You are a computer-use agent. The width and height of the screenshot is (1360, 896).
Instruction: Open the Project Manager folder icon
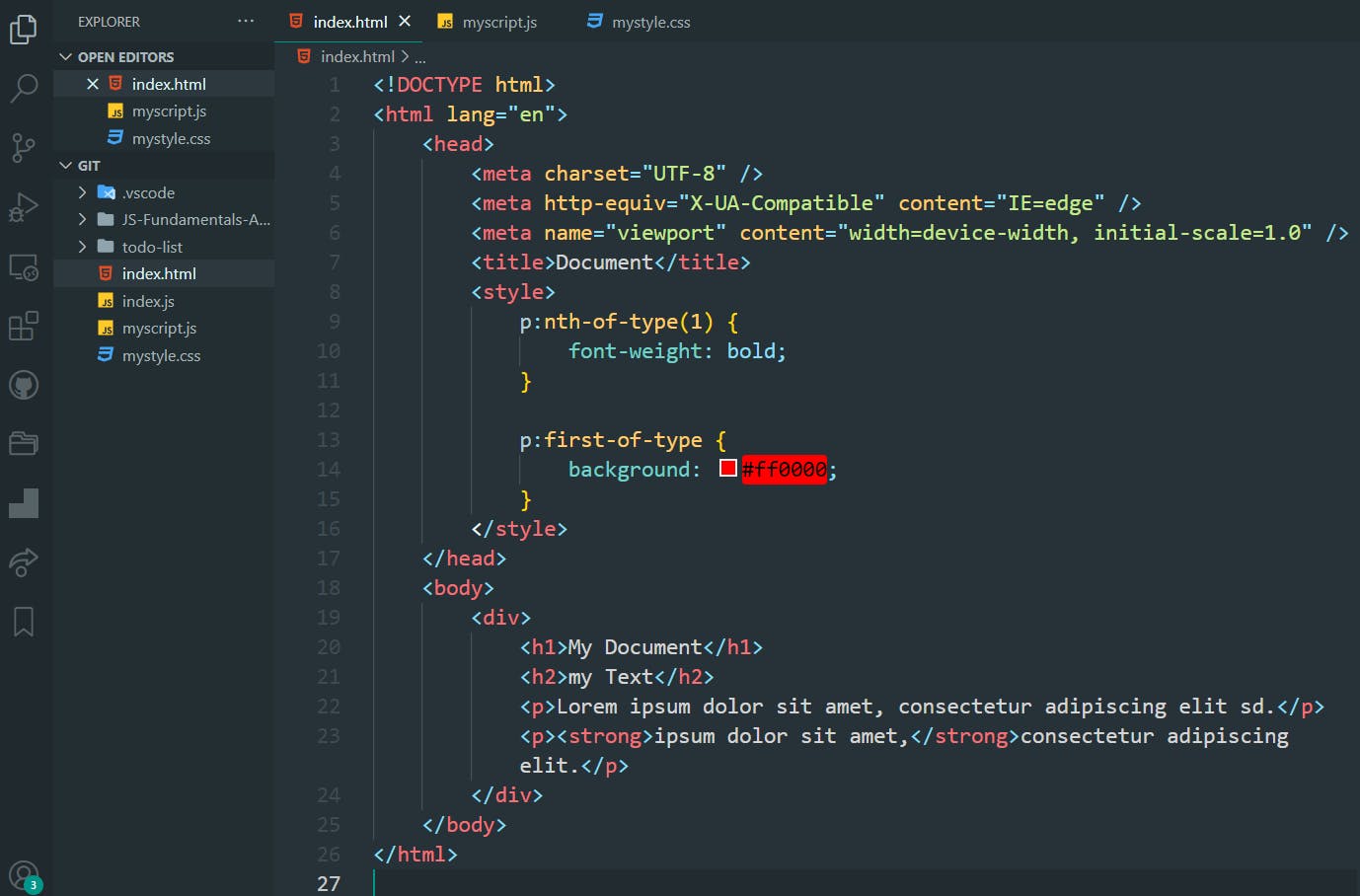pos(24,444)
